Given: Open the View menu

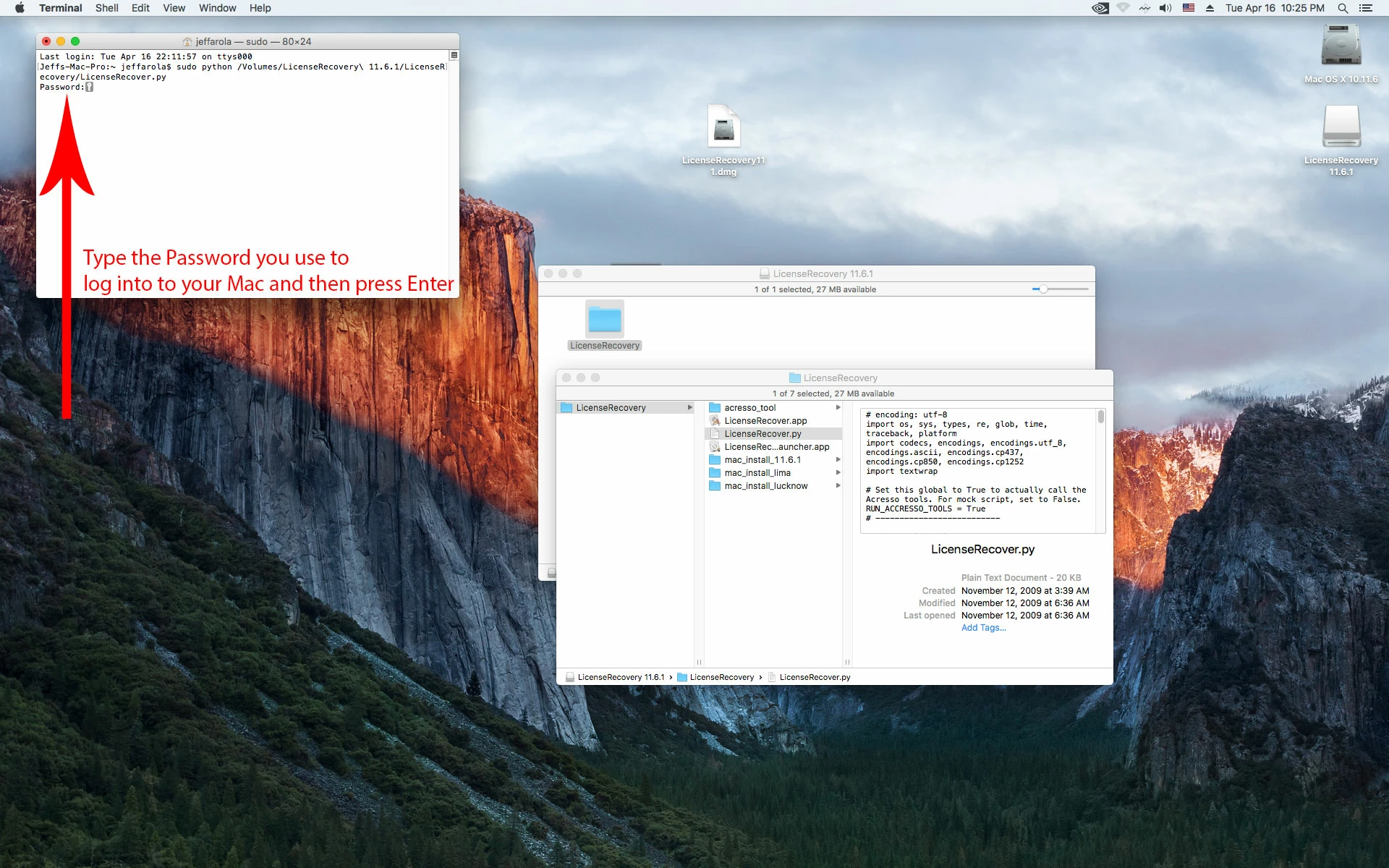Looking at the screenshot, I should [174, 8].
